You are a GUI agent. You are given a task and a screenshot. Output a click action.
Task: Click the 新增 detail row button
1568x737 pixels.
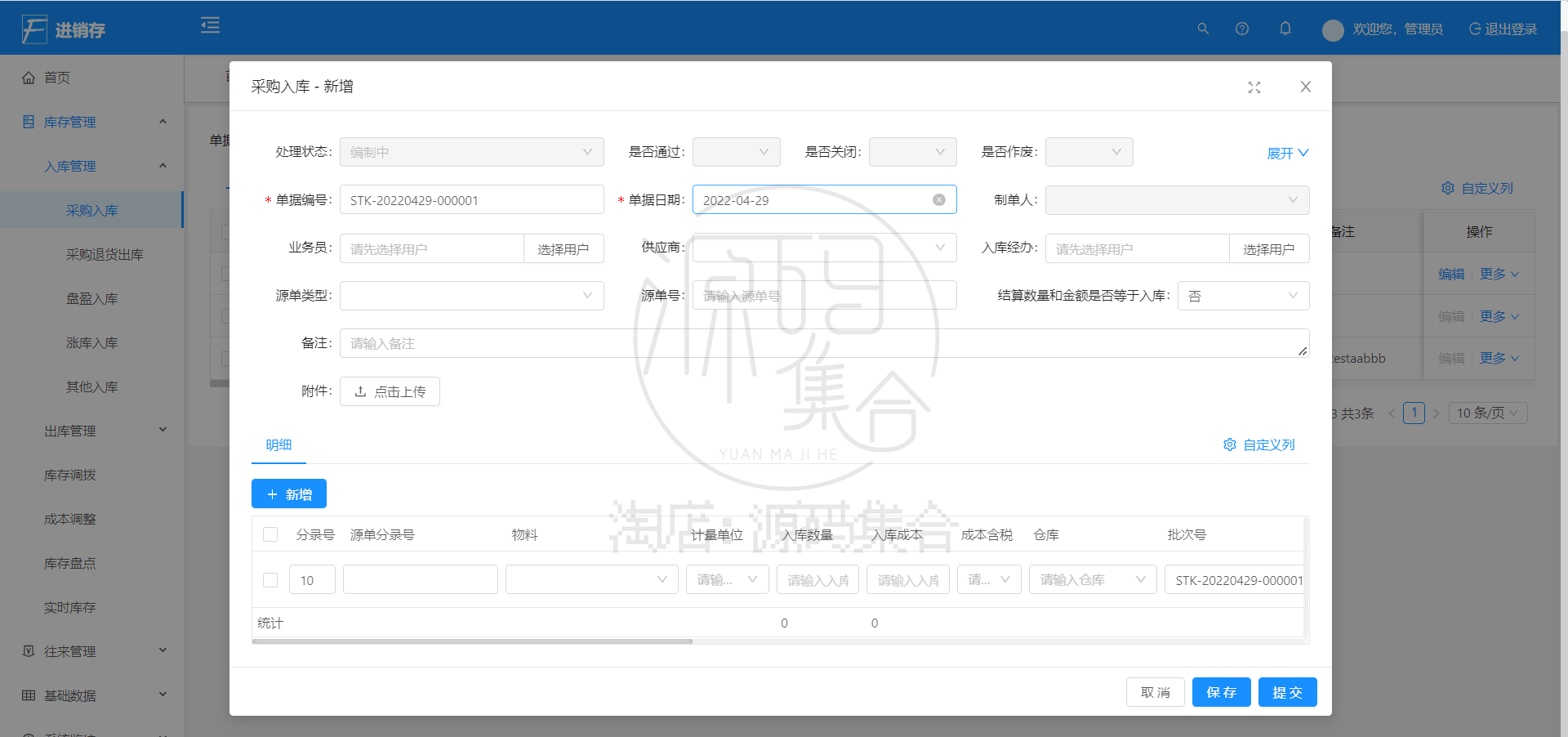tap(289, 494)
